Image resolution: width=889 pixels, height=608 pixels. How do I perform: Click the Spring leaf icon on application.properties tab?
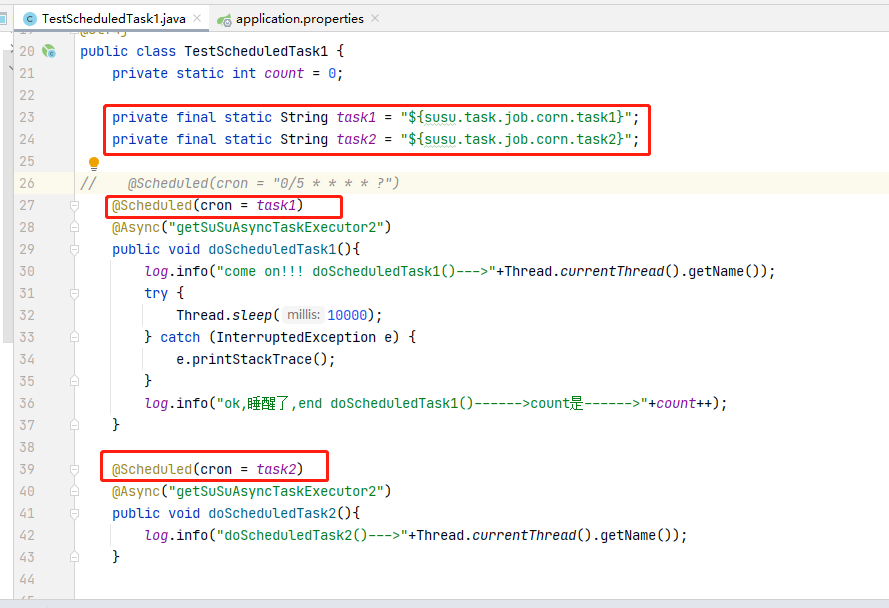(225, 17)
